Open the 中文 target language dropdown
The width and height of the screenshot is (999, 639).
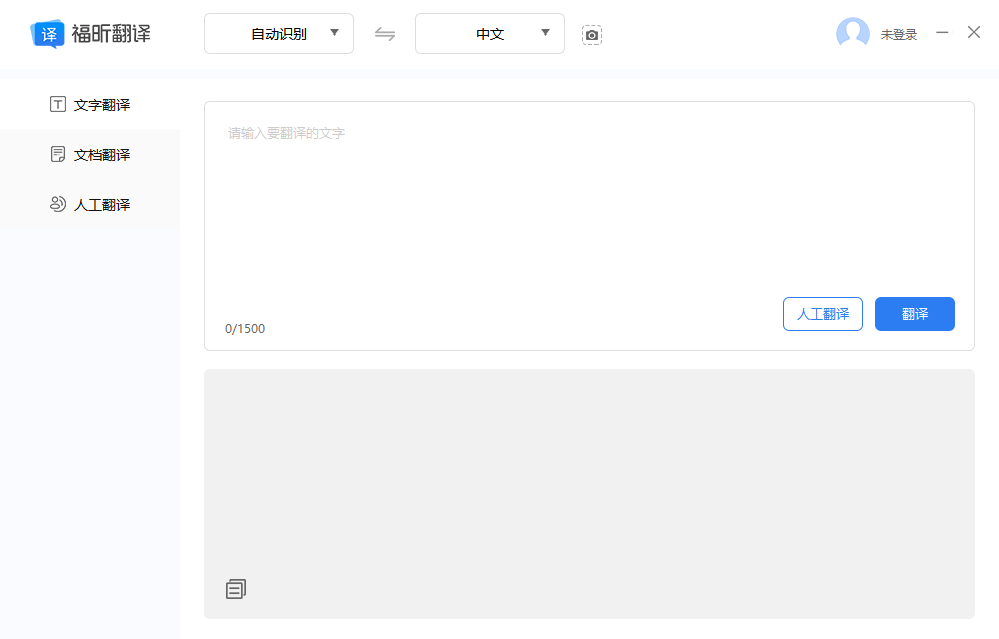[489, 33]
